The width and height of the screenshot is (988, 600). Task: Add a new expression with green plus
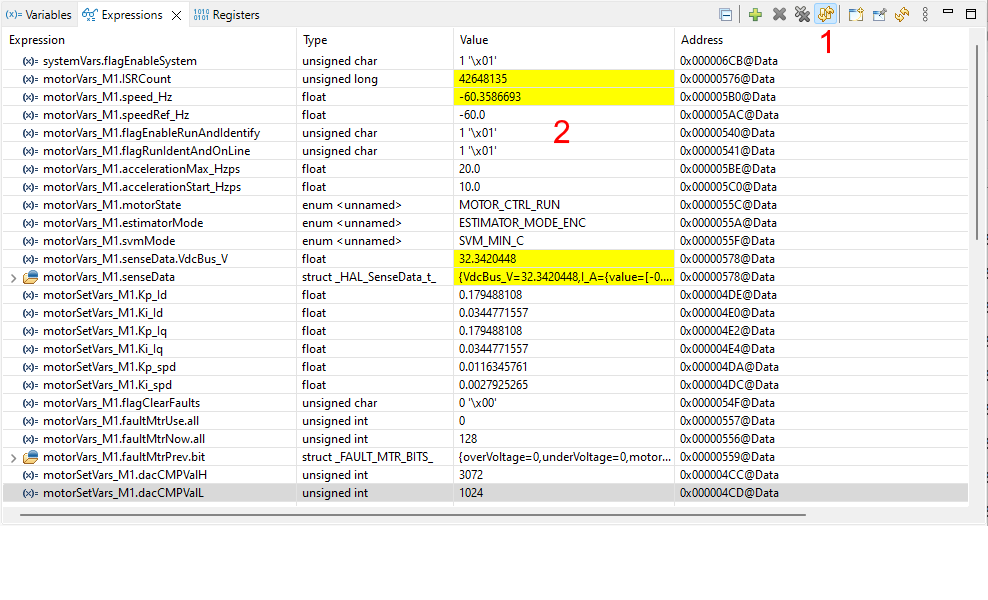click(756, 15)
